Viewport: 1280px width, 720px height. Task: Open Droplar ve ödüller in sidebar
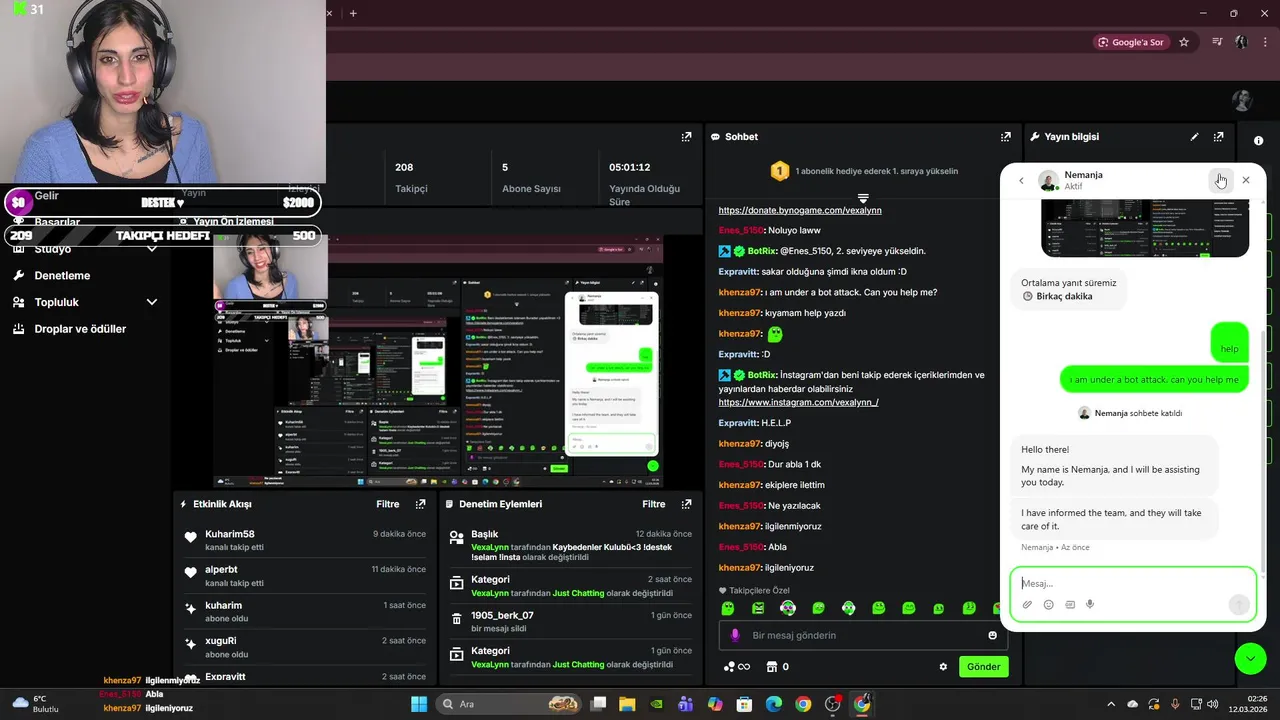(80, 329)
